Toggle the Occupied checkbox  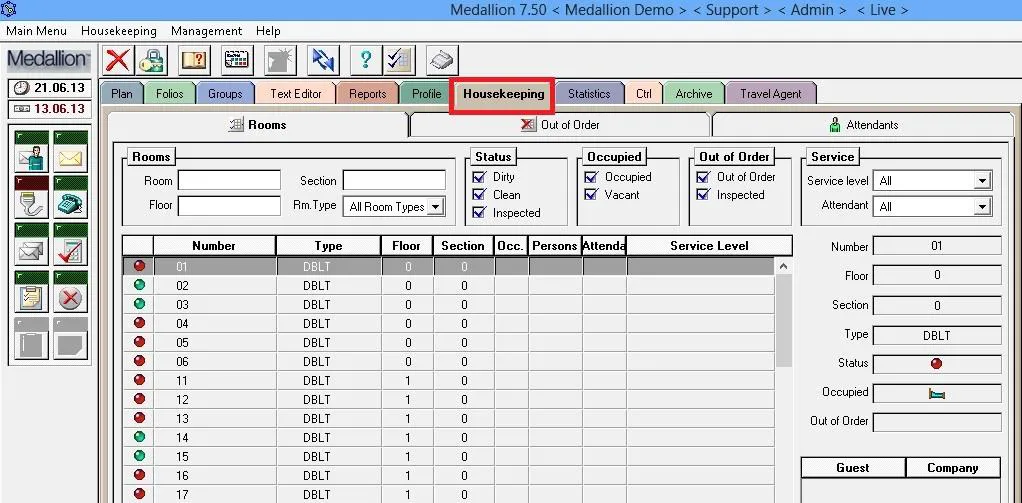592,177
